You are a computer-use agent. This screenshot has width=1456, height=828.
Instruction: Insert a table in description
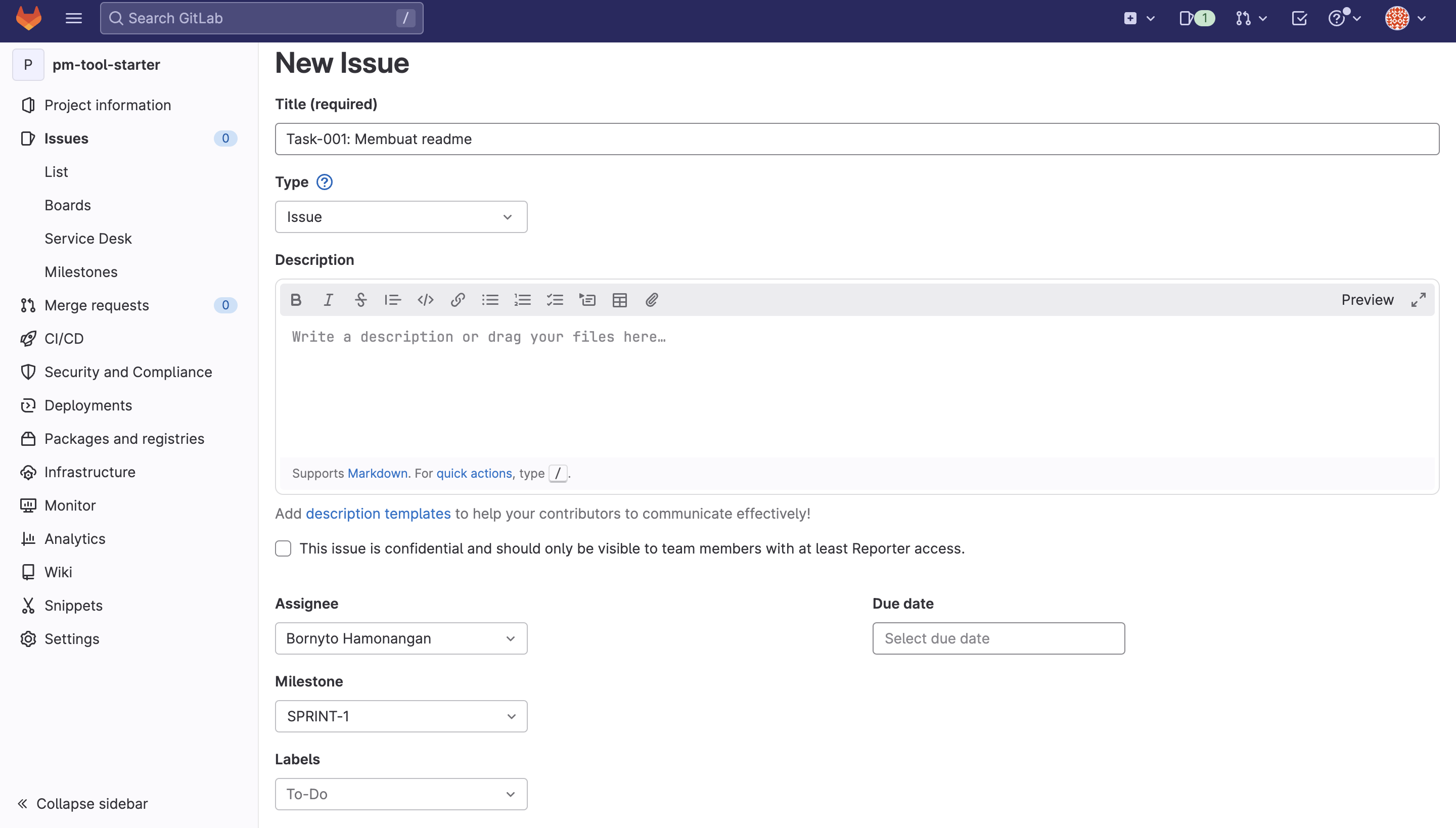click(x=620, y=300)
